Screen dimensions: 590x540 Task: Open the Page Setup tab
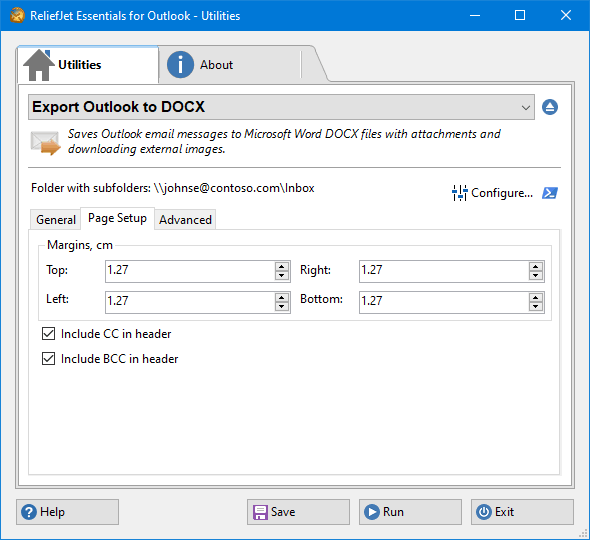click(x=117, y=218)
